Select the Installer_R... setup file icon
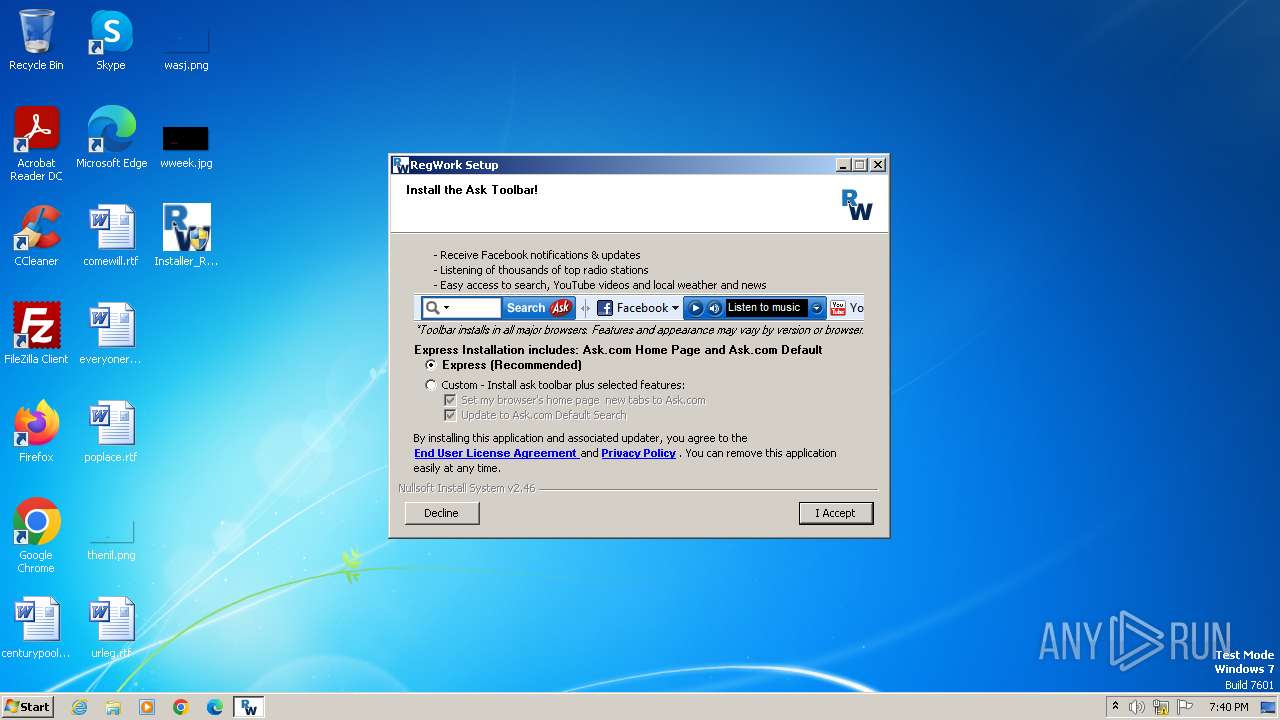The height and width of the screenshot is (720, 1280). point(186,236)
